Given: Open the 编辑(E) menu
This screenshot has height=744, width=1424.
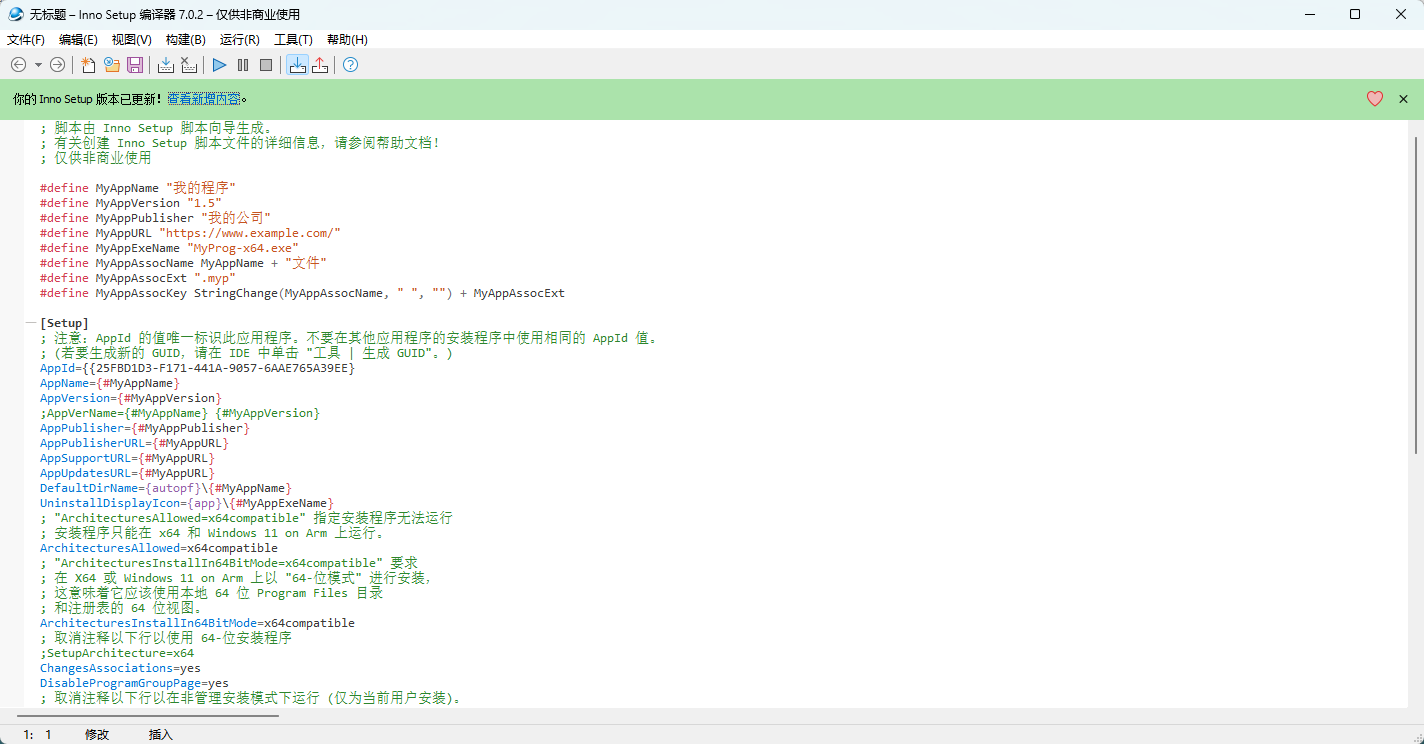Looking at the screenshot, I should point(78,40).
